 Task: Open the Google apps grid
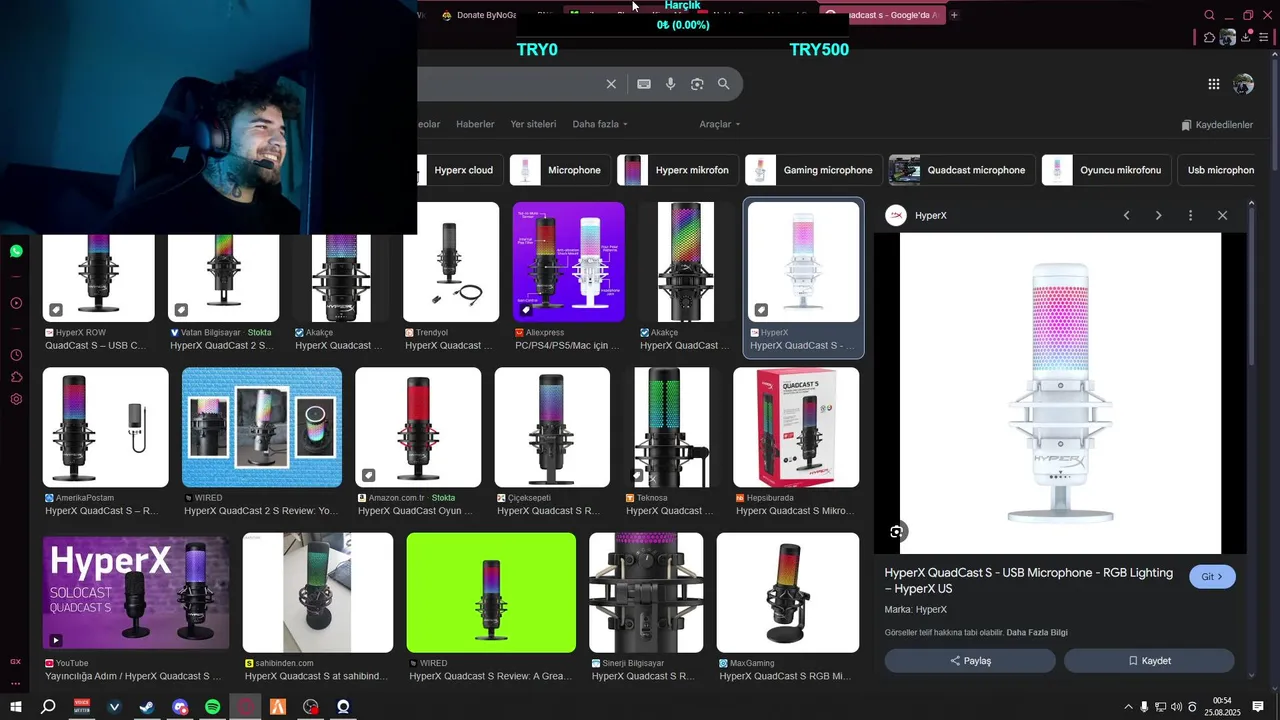1213,84
